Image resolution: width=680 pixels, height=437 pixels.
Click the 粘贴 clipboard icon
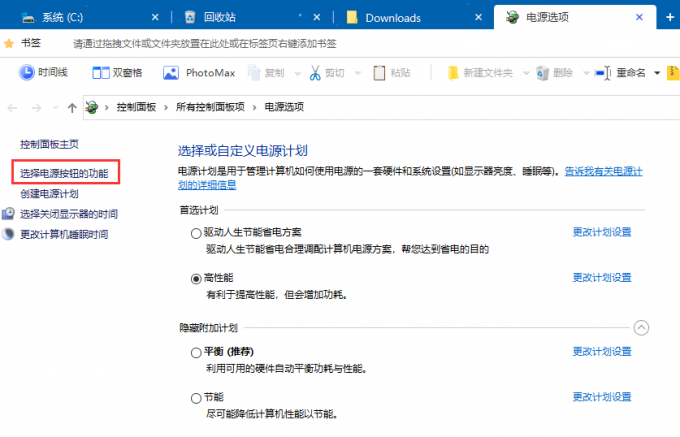coord(379,73)
